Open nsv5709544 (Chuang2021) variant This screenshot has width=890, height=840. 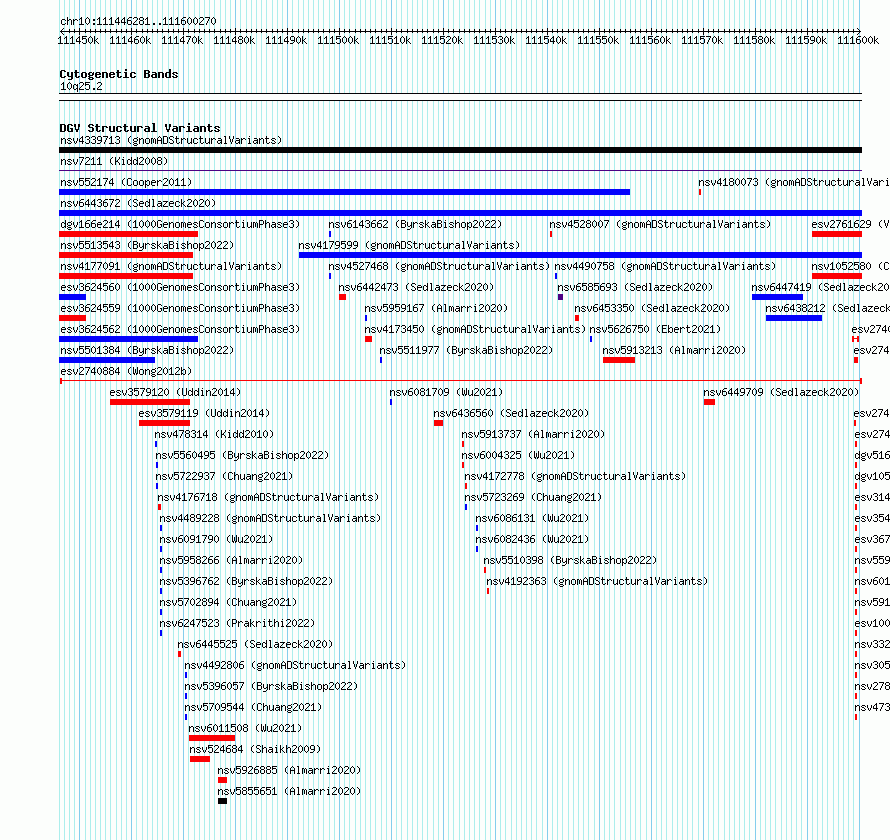pos(253,707)
